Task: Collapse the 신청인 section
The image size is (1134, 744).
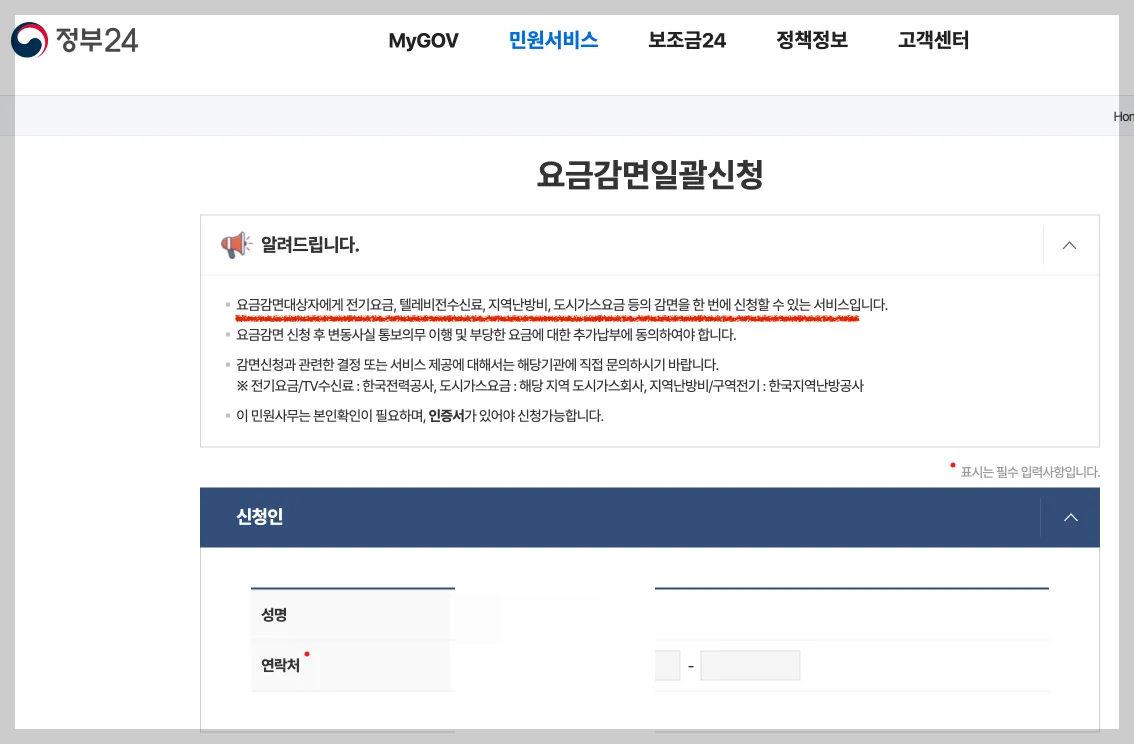Action: click(x=1070, y=518)
